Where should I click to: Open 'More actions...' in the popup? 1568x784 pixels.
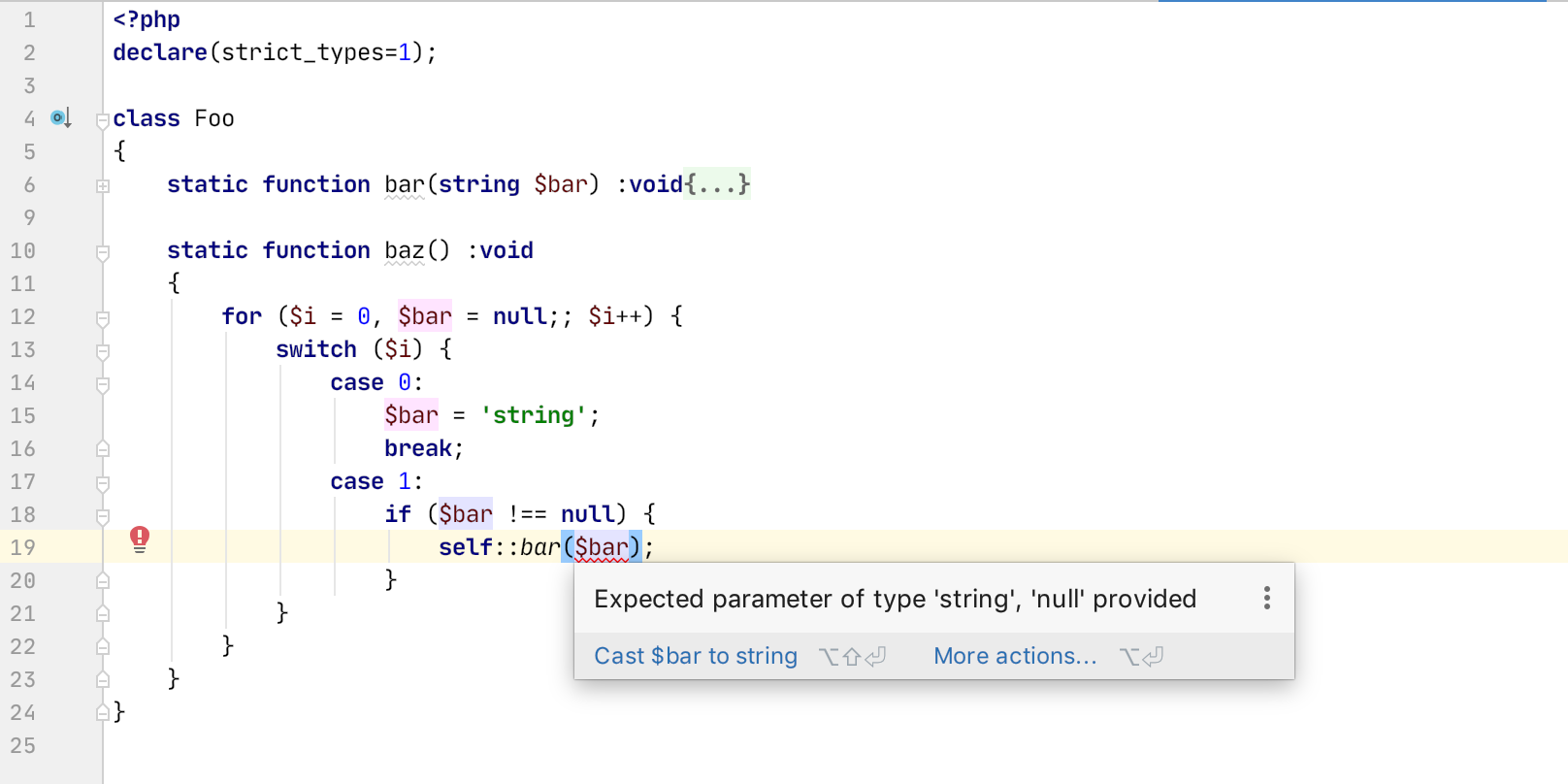coord(1015,656)
